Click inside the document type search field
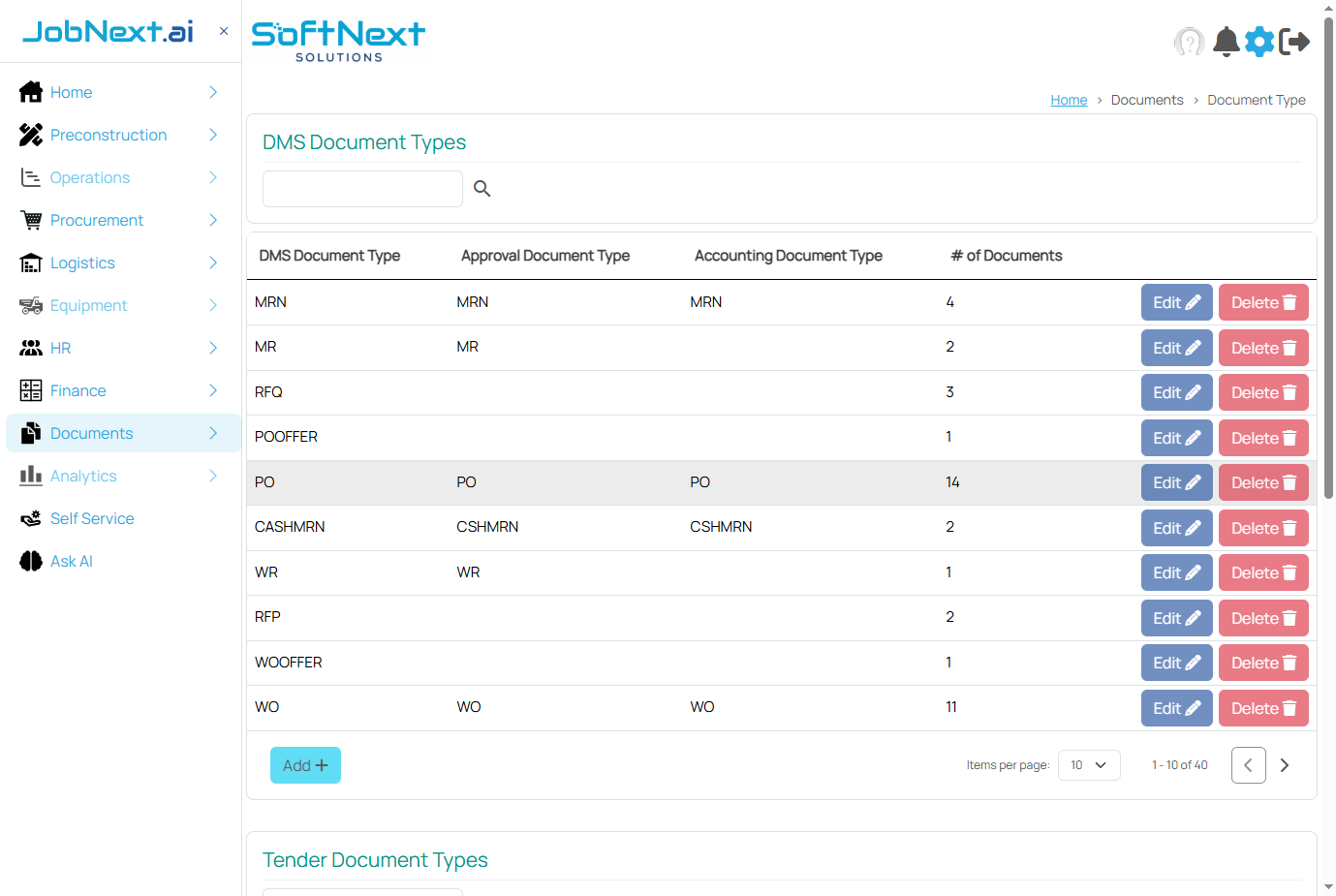The image size is (1336, 896). [362, 188]
